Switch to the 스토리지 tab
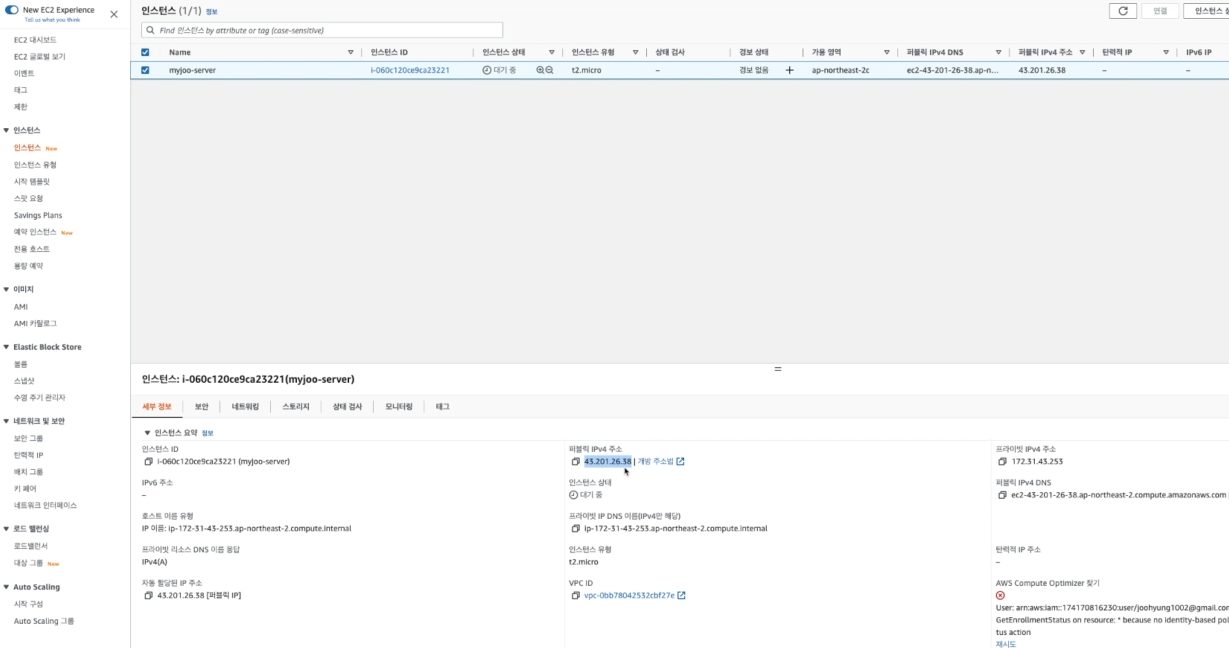 click(296, 407)
